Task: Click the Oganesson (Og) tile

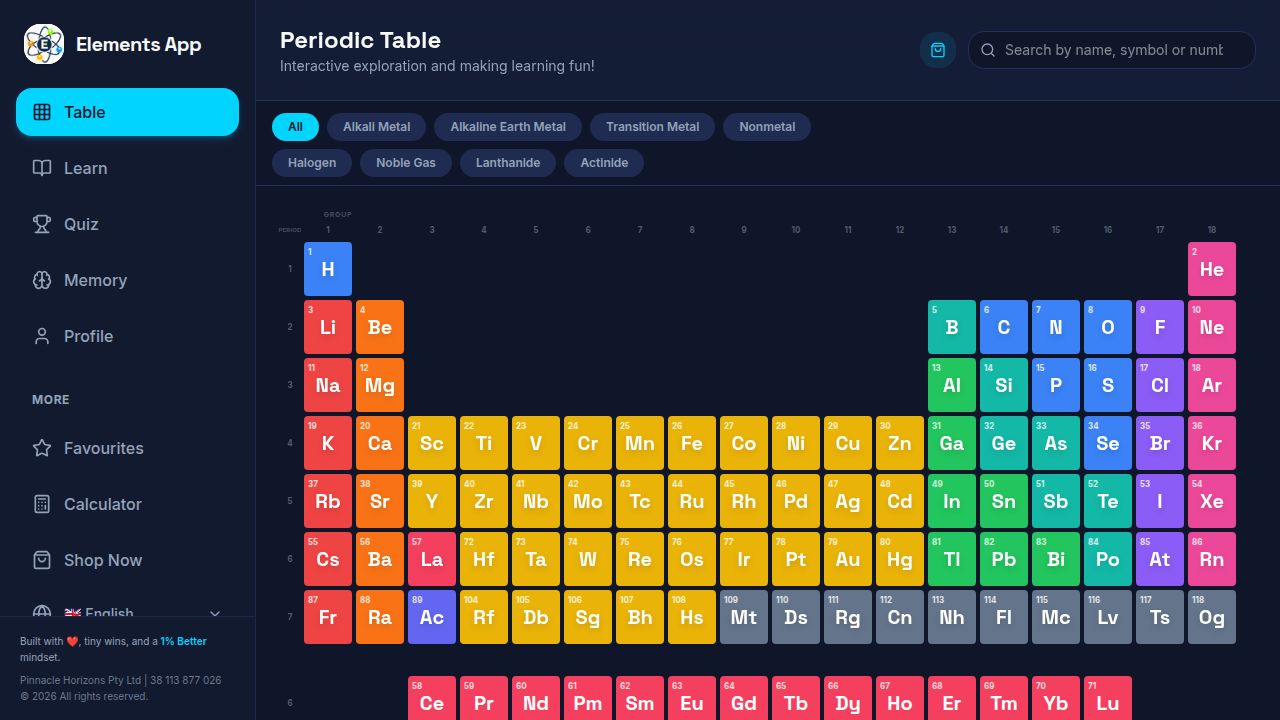Action: (x=1212, y=617)
